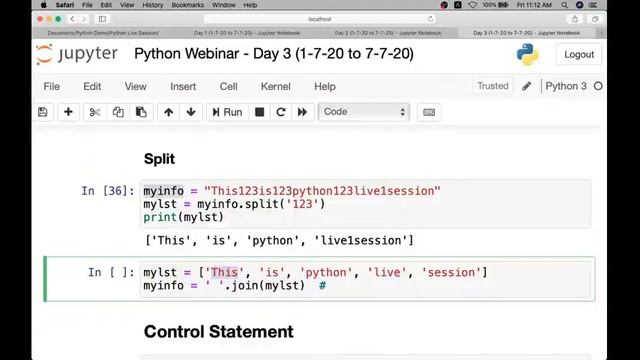Click inside the active join code cell
This screenshot has width=640, height=360.
click(x=365, y=279)
